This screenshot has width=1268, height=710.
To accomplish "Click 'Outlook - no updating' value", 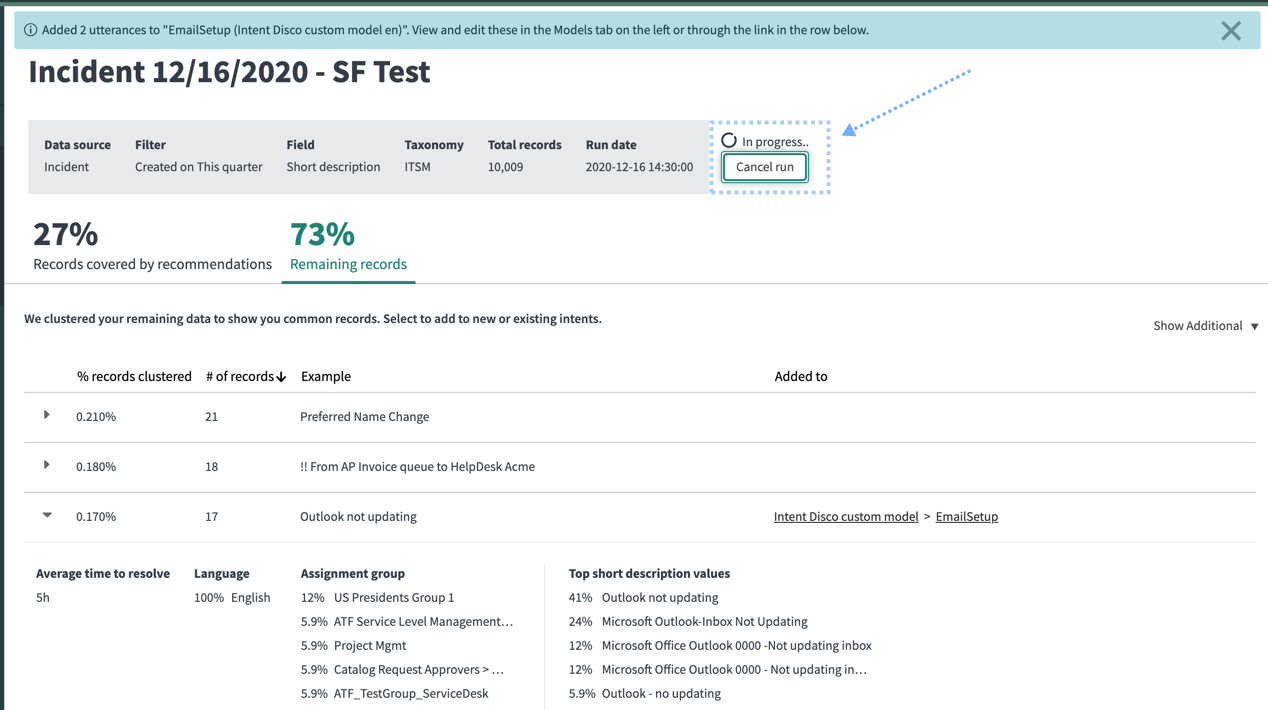I will tap(661, 694).
